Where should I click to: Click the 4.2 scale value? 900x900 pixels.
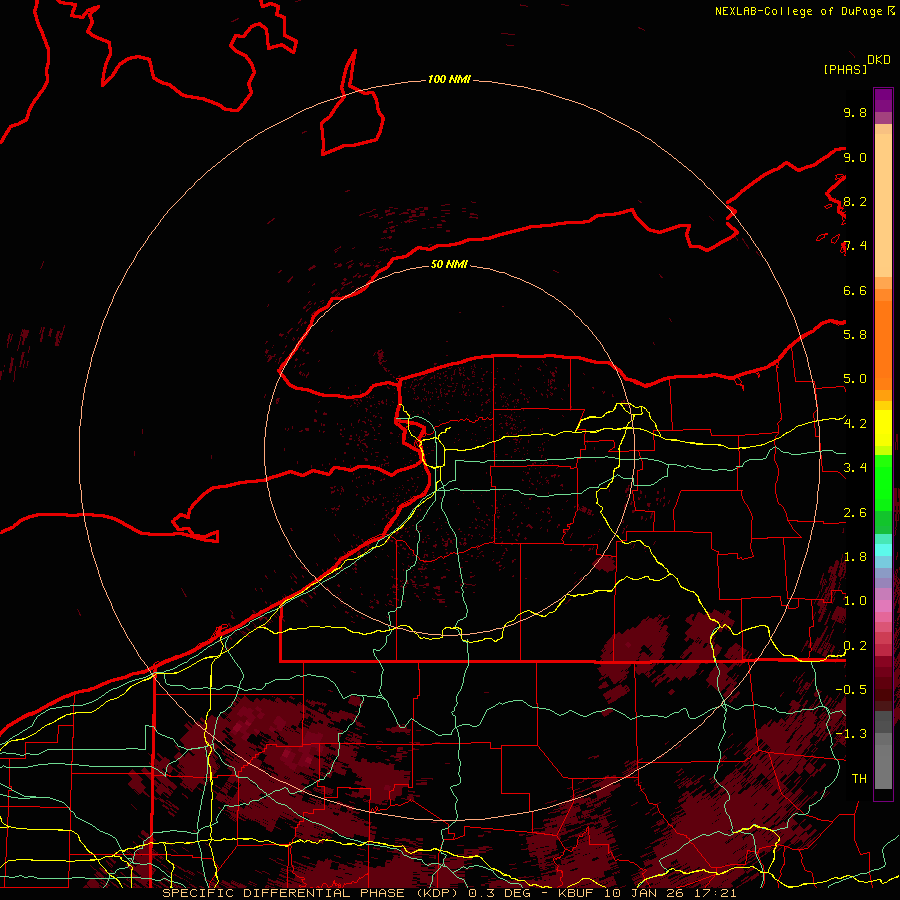point(855,424)
